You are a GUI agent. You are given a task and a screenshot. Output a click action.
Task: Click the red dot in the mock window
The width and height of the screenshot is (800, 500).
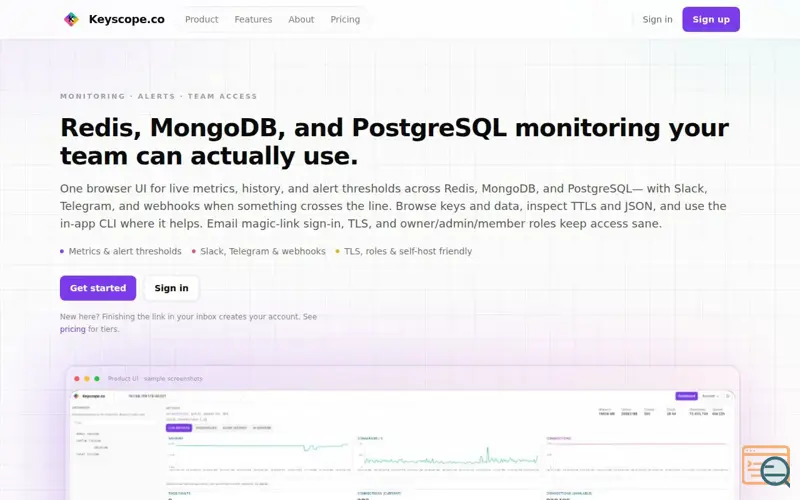77,379
